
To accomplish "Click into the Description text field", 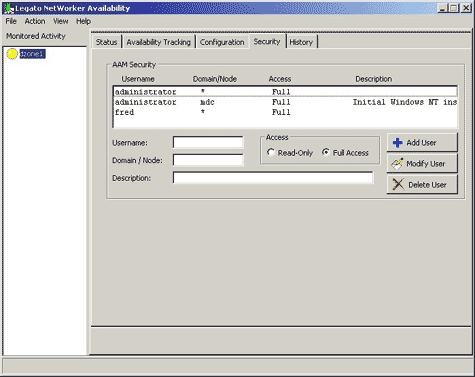I will [273, 178].
